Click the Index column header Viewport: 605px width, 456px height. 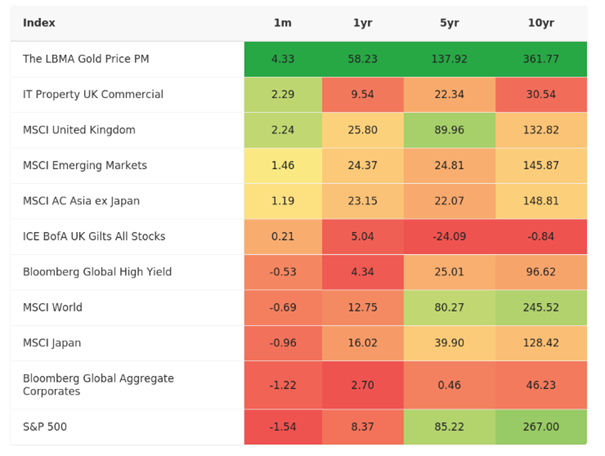click(x=40, y=22)
